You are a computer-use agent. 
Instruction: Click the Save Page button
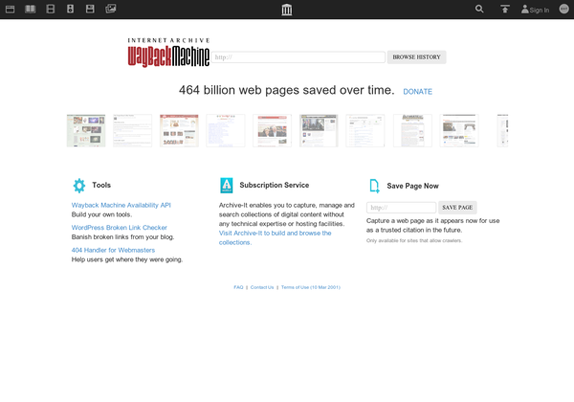point(457,208)
